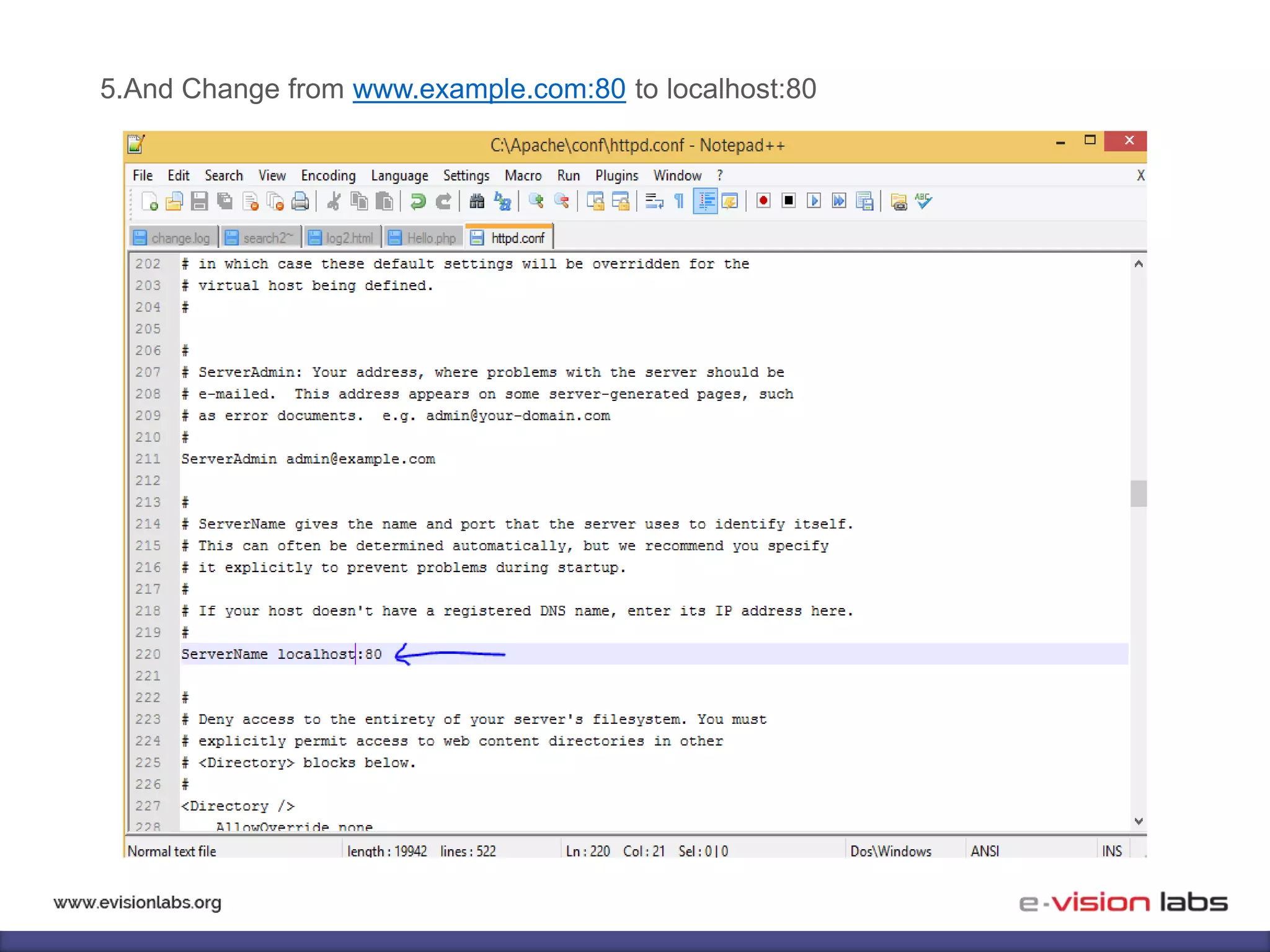Screen dimensions: 1270x952
Task: Open Replace dialog toolbar icon
Action: [x=502, y=201]
